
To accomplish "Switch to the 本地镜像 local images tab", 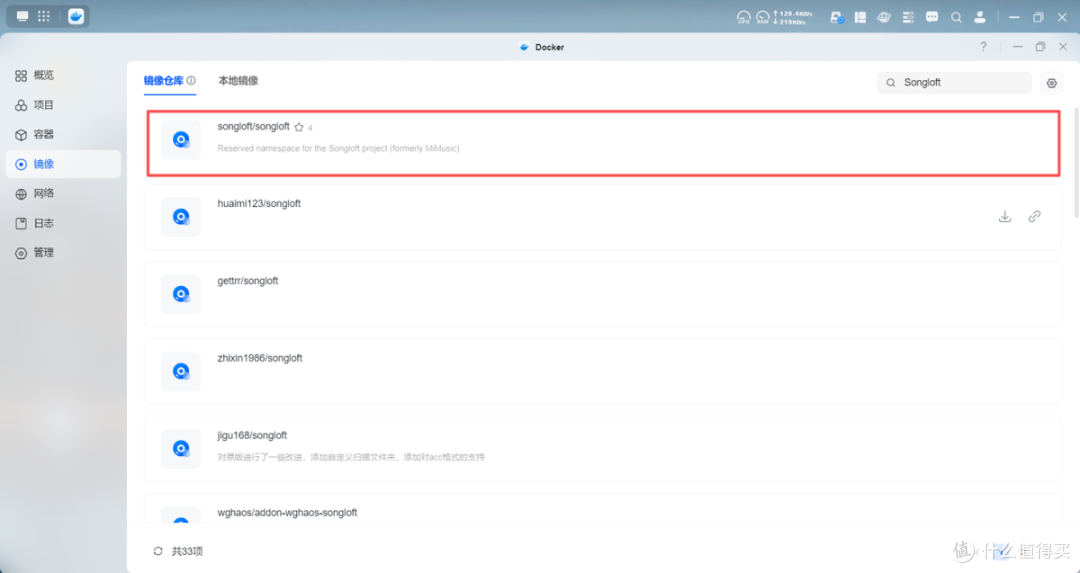I will tap(238, 81).
